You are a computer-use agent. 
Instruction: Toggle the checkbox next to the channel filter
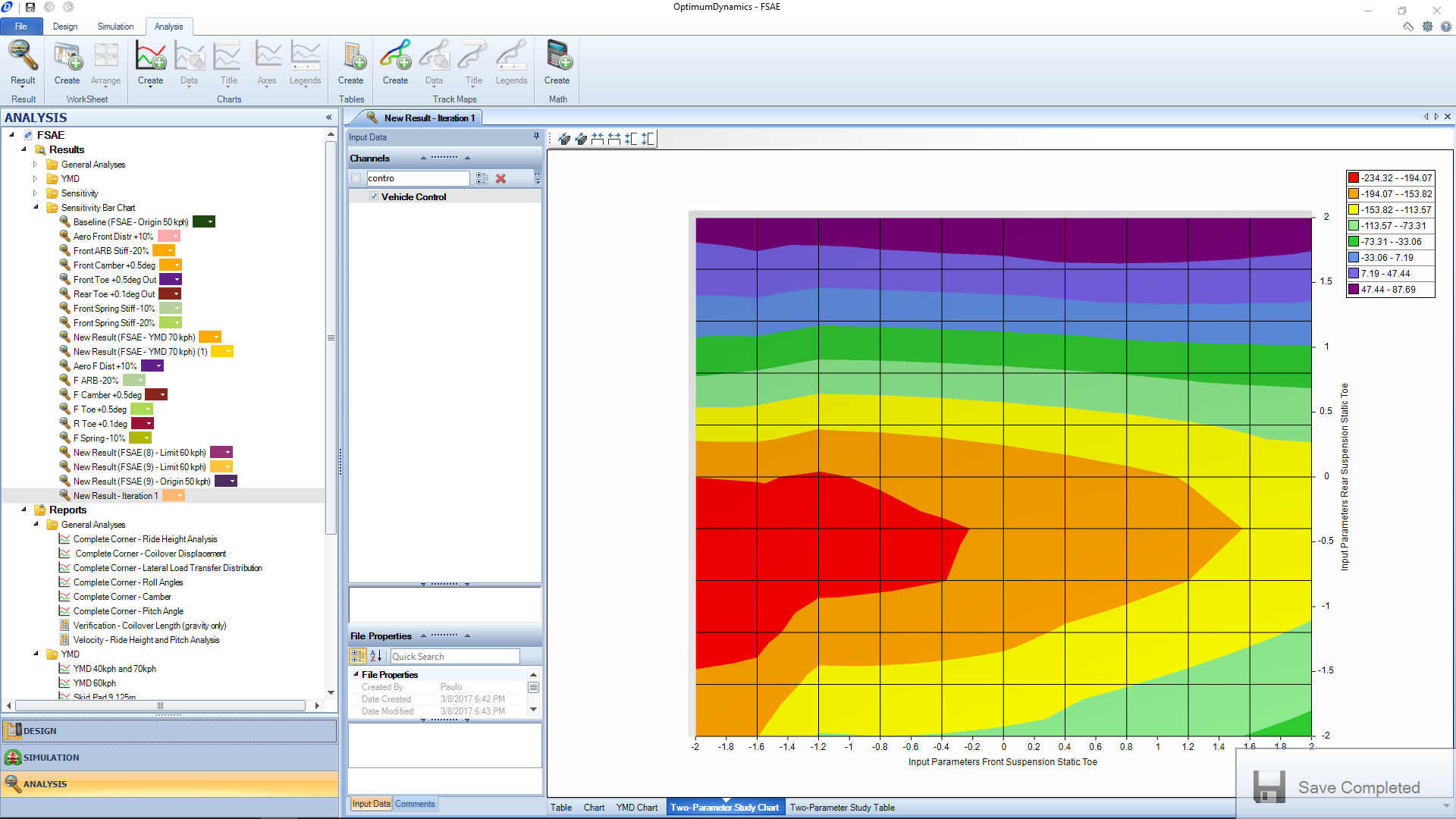[356, 177]
